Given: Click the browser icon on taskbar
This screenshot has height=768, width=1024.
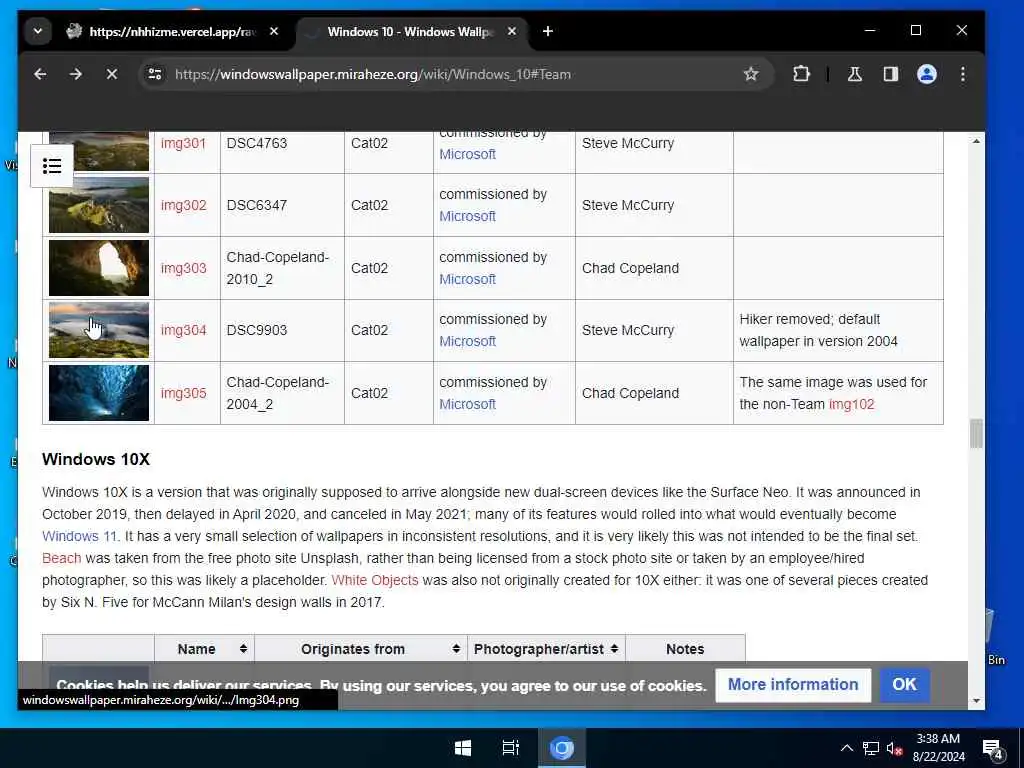Looking at the screenshot, I should [x=561, y=748].
